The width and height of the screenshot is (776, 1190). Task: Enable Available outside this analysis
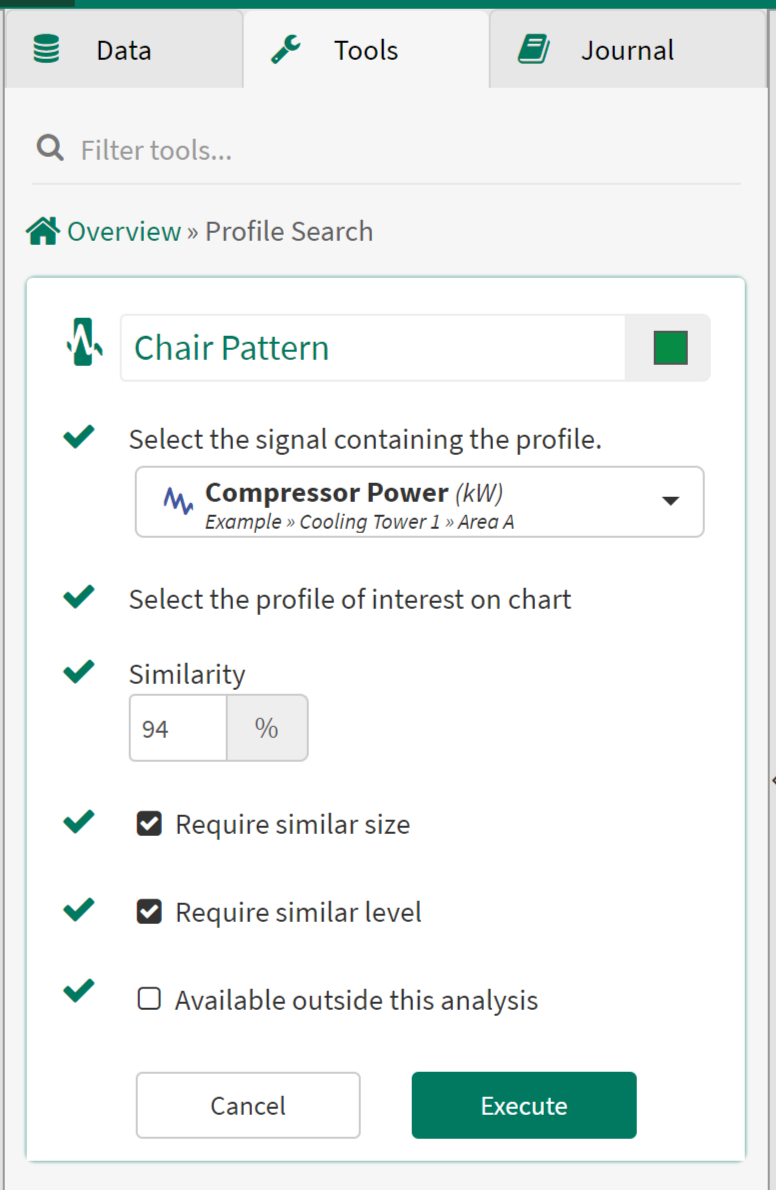pos(149,999)
